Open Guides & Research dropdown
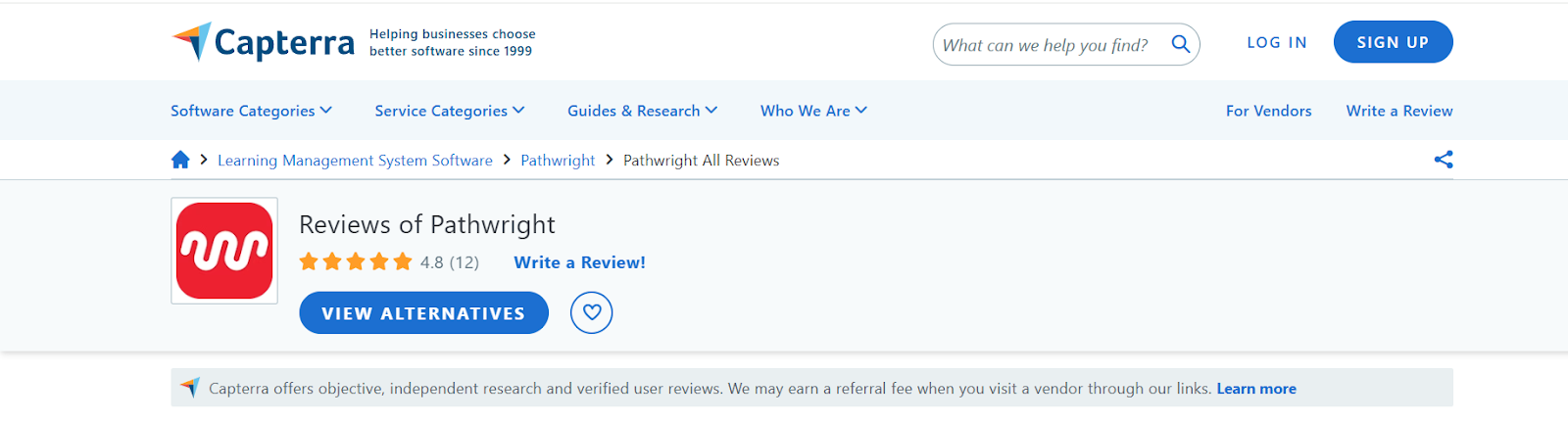This screenshot has height=422, width=1568. coord(643,111)
